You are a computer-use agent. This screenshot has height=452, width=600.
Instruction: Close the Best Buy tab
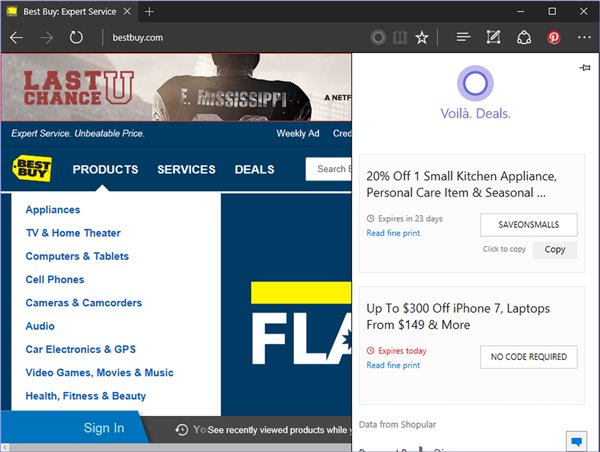[127, 12]
